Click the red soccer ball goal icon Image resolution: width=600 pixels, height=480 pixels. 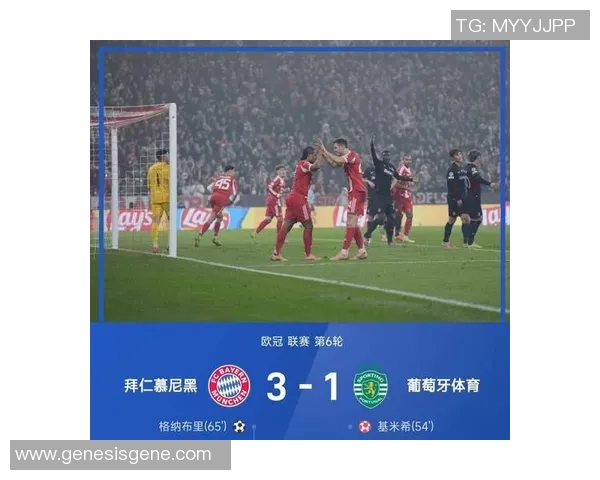365,426
